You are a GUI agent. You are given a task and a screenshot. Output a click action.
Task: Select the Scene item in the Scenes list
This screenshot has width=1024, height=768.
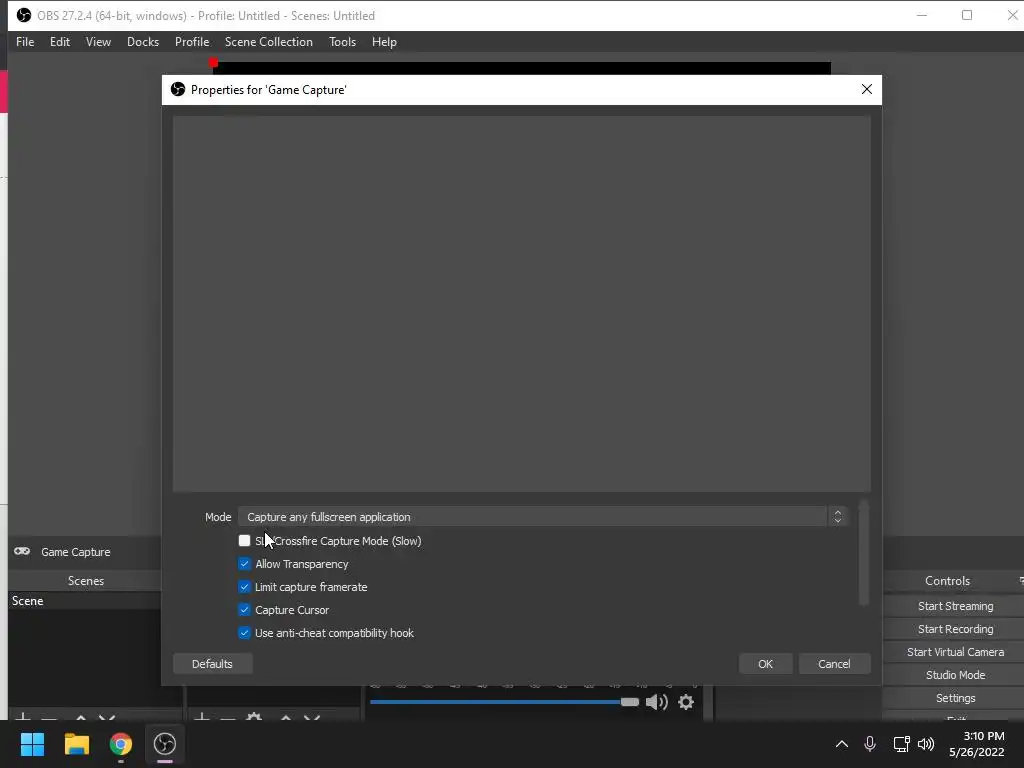point(85,601)
